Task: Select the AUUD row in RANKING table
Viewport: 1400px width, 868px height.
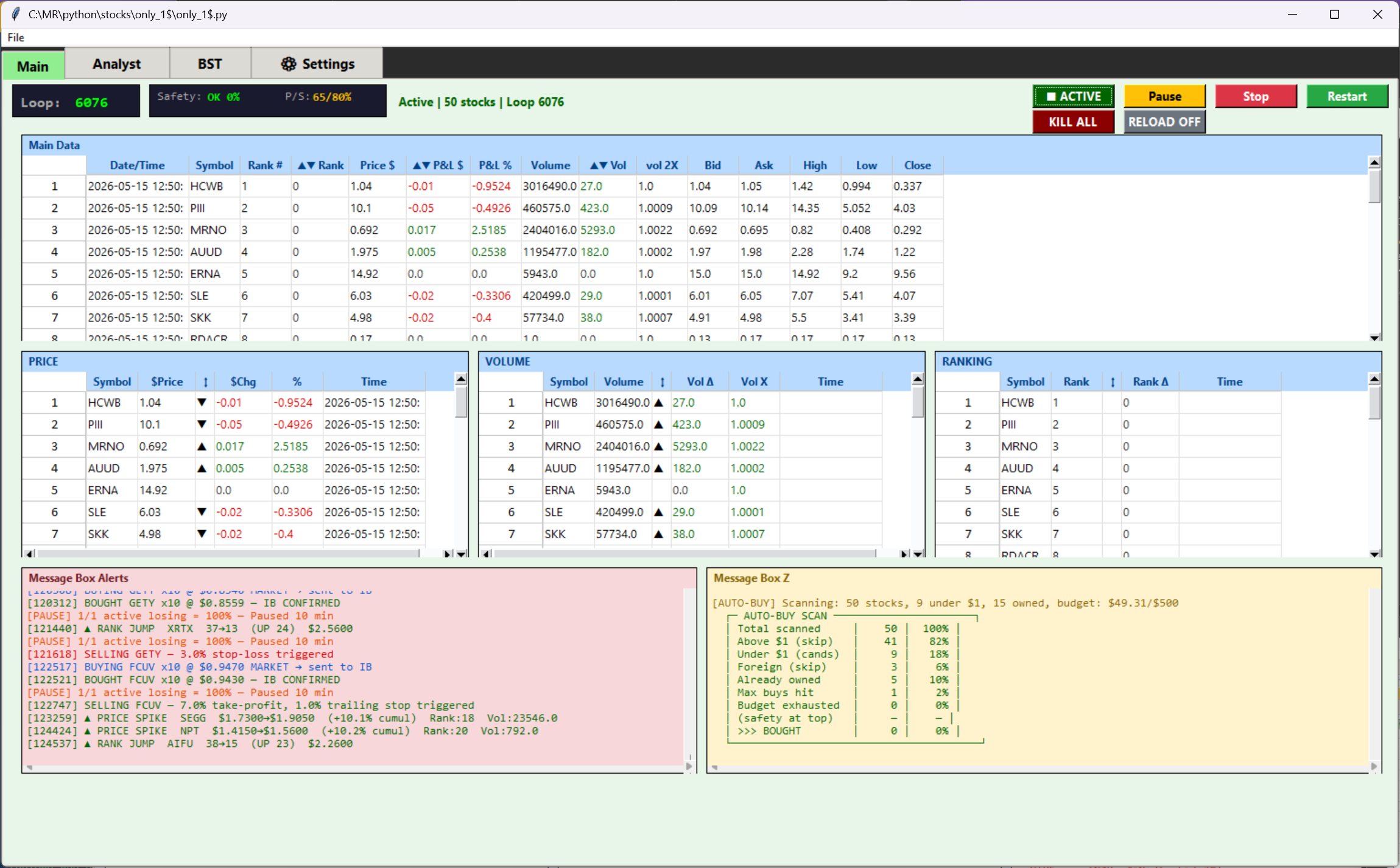Action: click(1108, 468)
